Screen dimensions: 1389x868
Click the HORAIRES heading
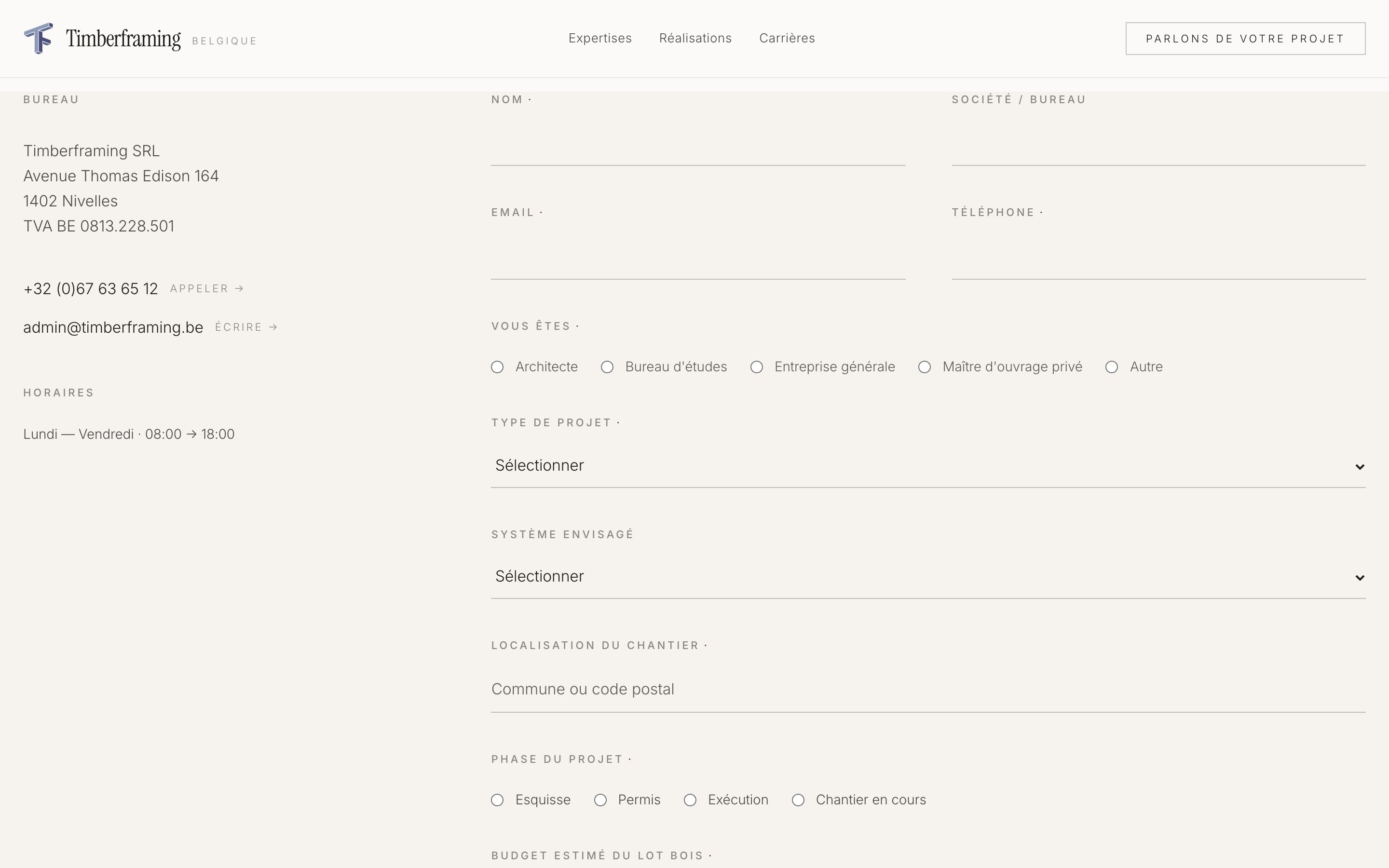point(58,393)
